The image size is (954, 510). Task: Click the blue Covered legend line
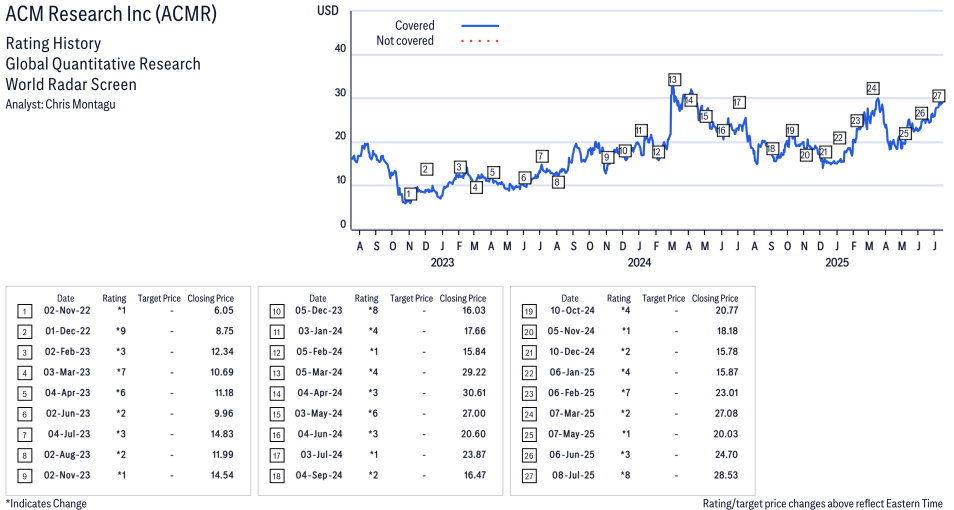click(480, 26)
